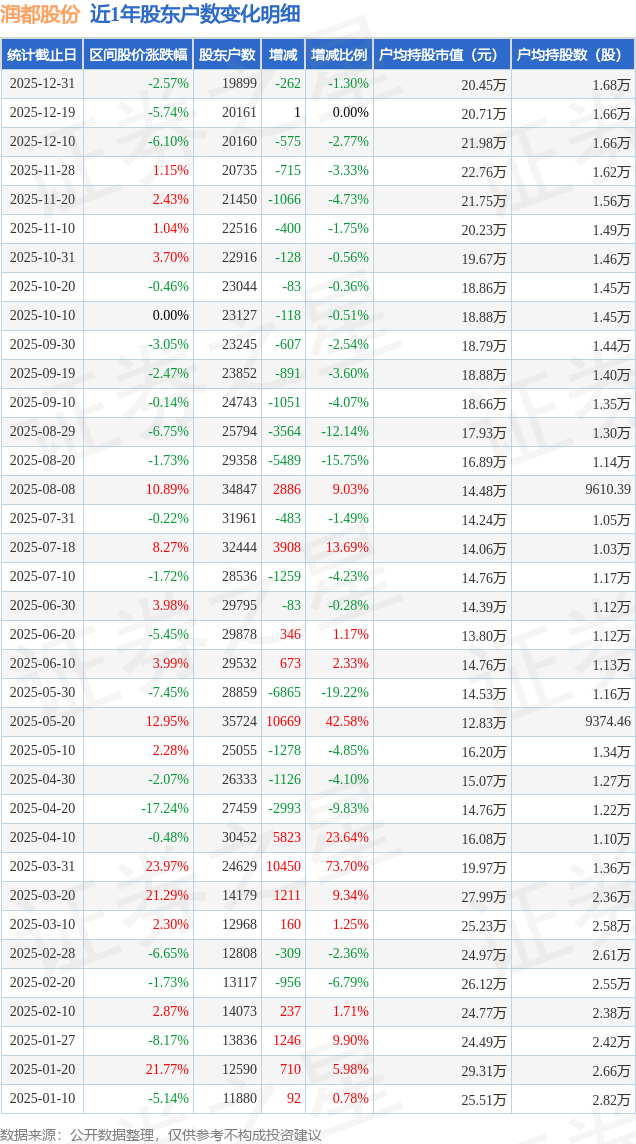
Task: Select the 73.70% change ratio cell
Action: pyautogui.click(x=347, y=866)
